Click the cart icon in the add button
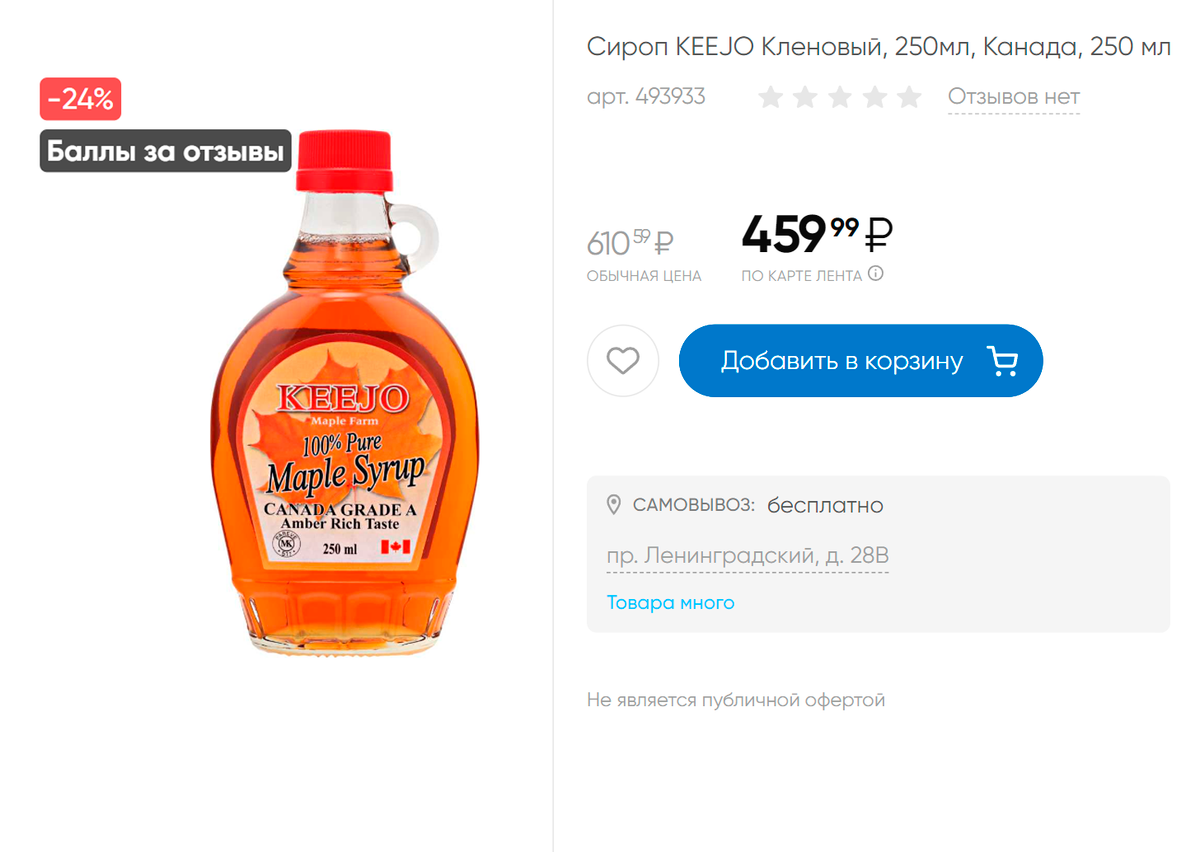The width and height of the screenshot is (1200, 852). pyautogui.click(x=1002, y=361)
